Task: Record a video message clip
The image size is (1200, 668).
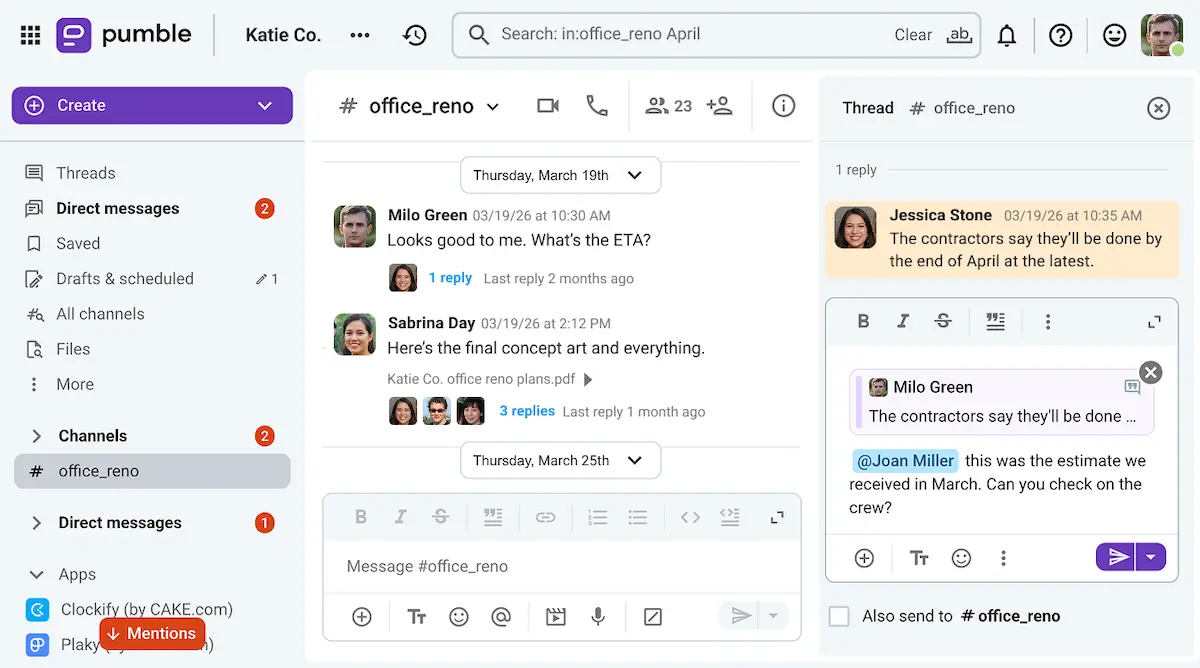Action: pos(556,617)
